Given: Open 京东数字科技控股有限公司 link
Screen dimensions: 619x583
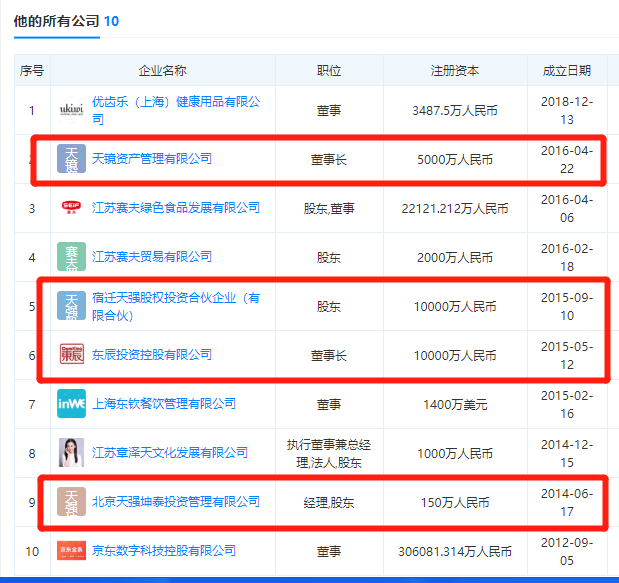Looking at the screenshot, I should point(164,550).
